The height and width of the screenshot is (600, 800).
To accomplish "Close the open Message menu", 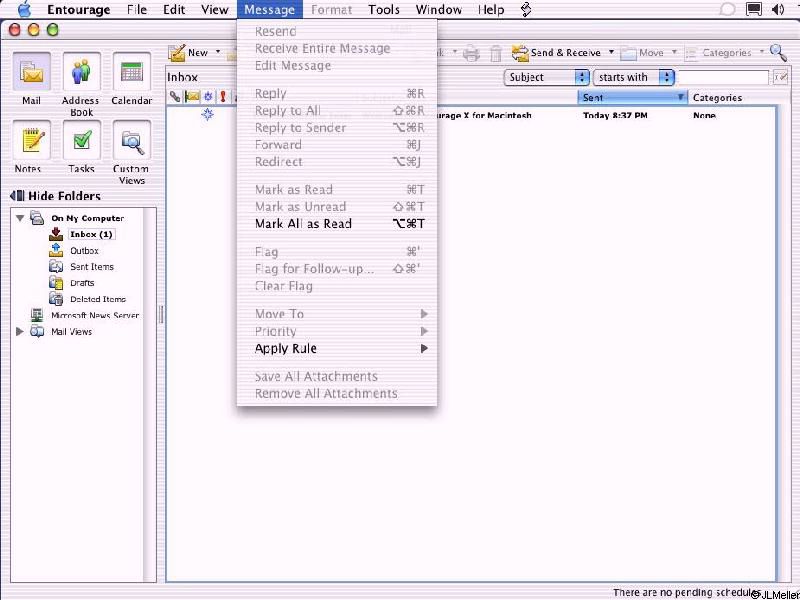I will click(x=269, y=9).
